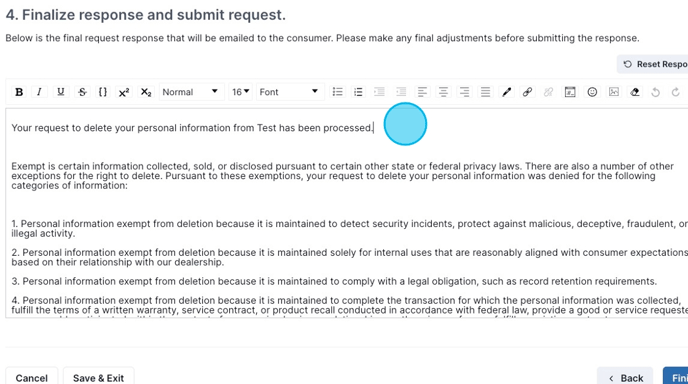688x384 pixels.
Task: Click the outdent icon
Action: (x=401, y=92)
